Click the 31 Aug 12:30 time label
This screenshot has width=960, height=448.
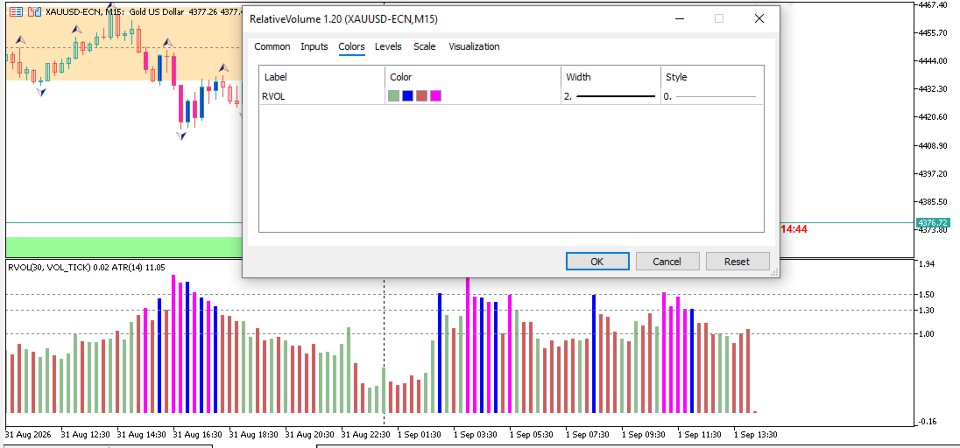(86, 435)
